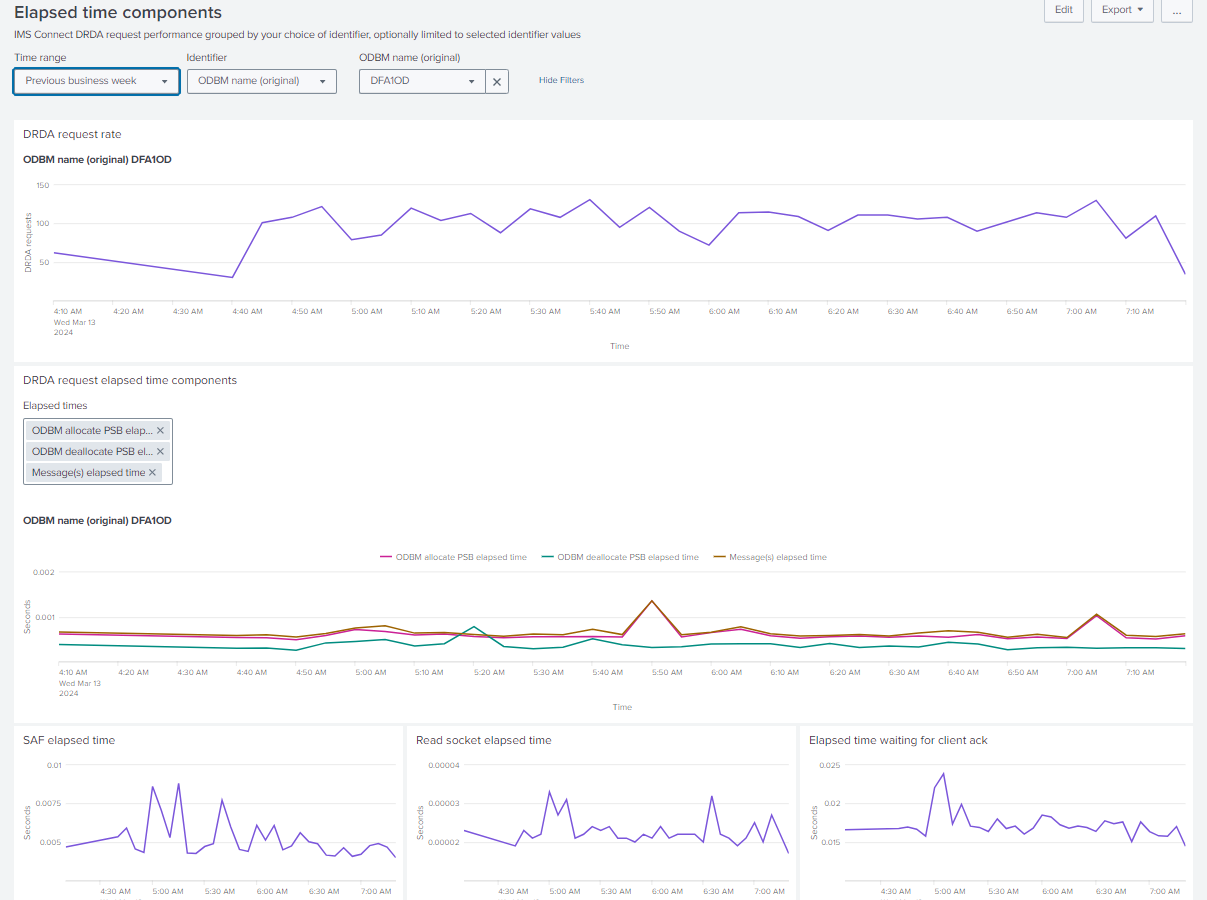1207x900 pixels.
Task: Open the Time range dropdown
Action: (96, 81)
